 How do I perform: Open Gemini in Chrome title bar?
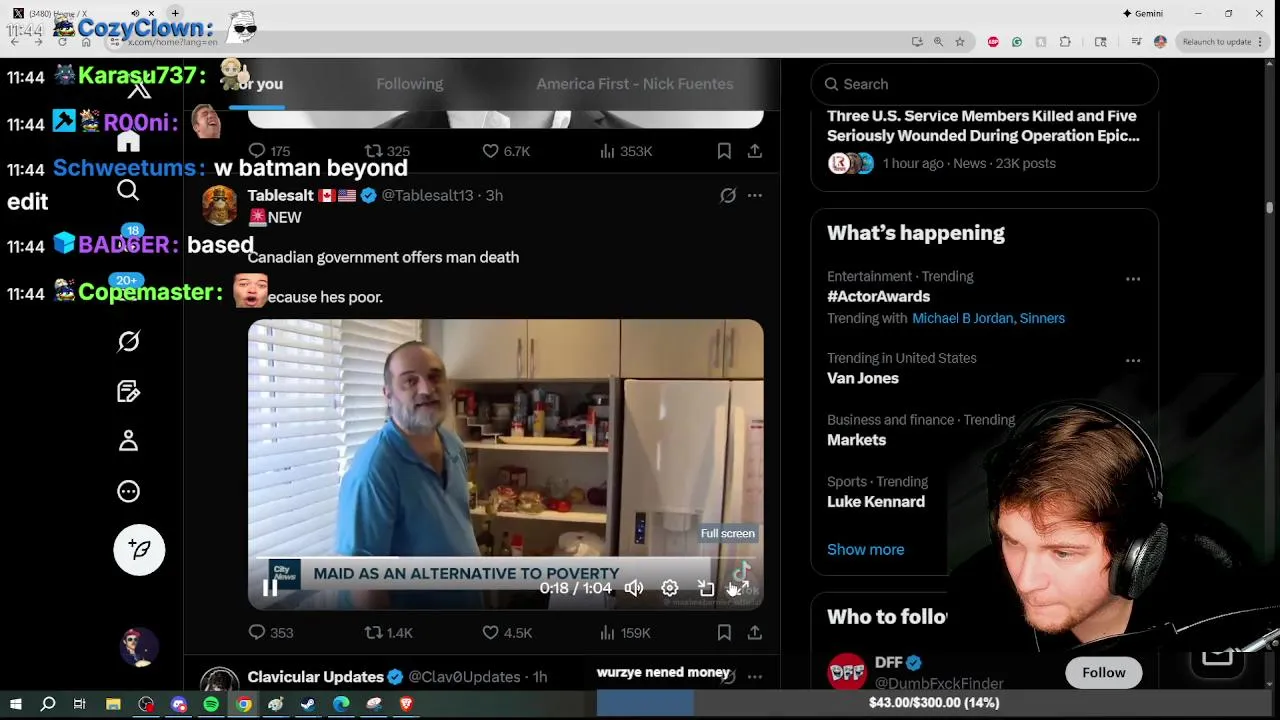click(x=1142, y=13)
